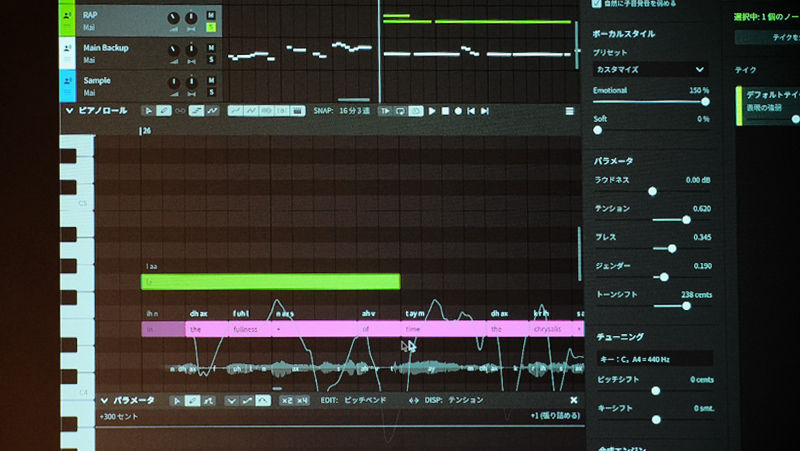
Task: Click the key field showing A4 = 440 Hz
Action: pos(652,358)
